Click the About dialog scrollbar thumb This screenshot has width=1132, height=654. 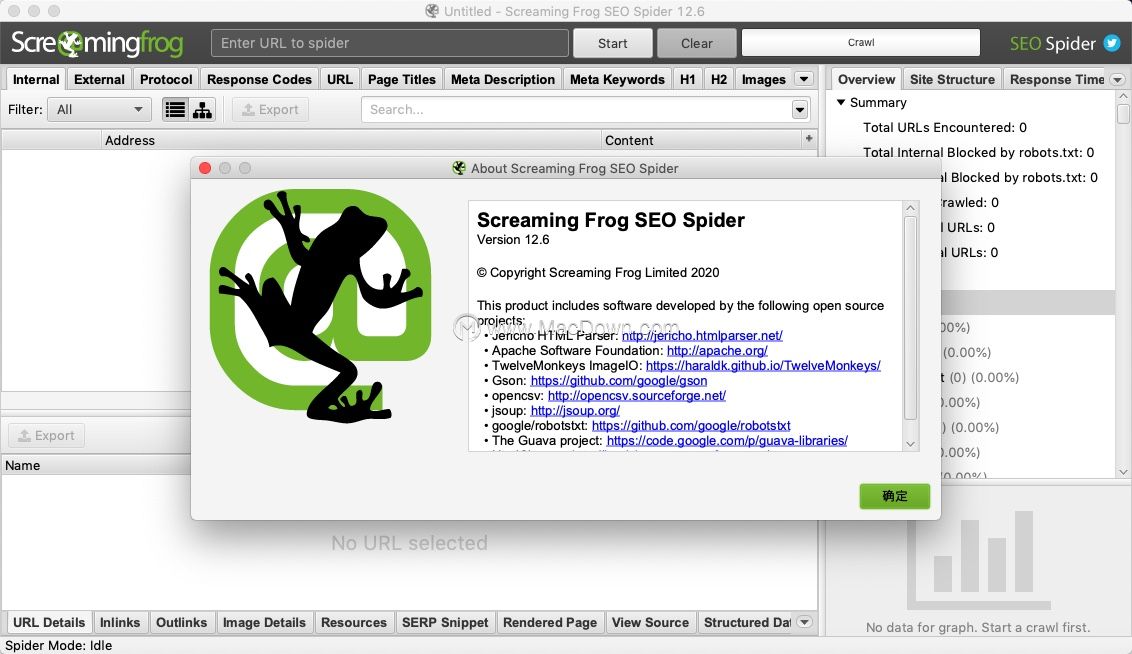[910, 317]
